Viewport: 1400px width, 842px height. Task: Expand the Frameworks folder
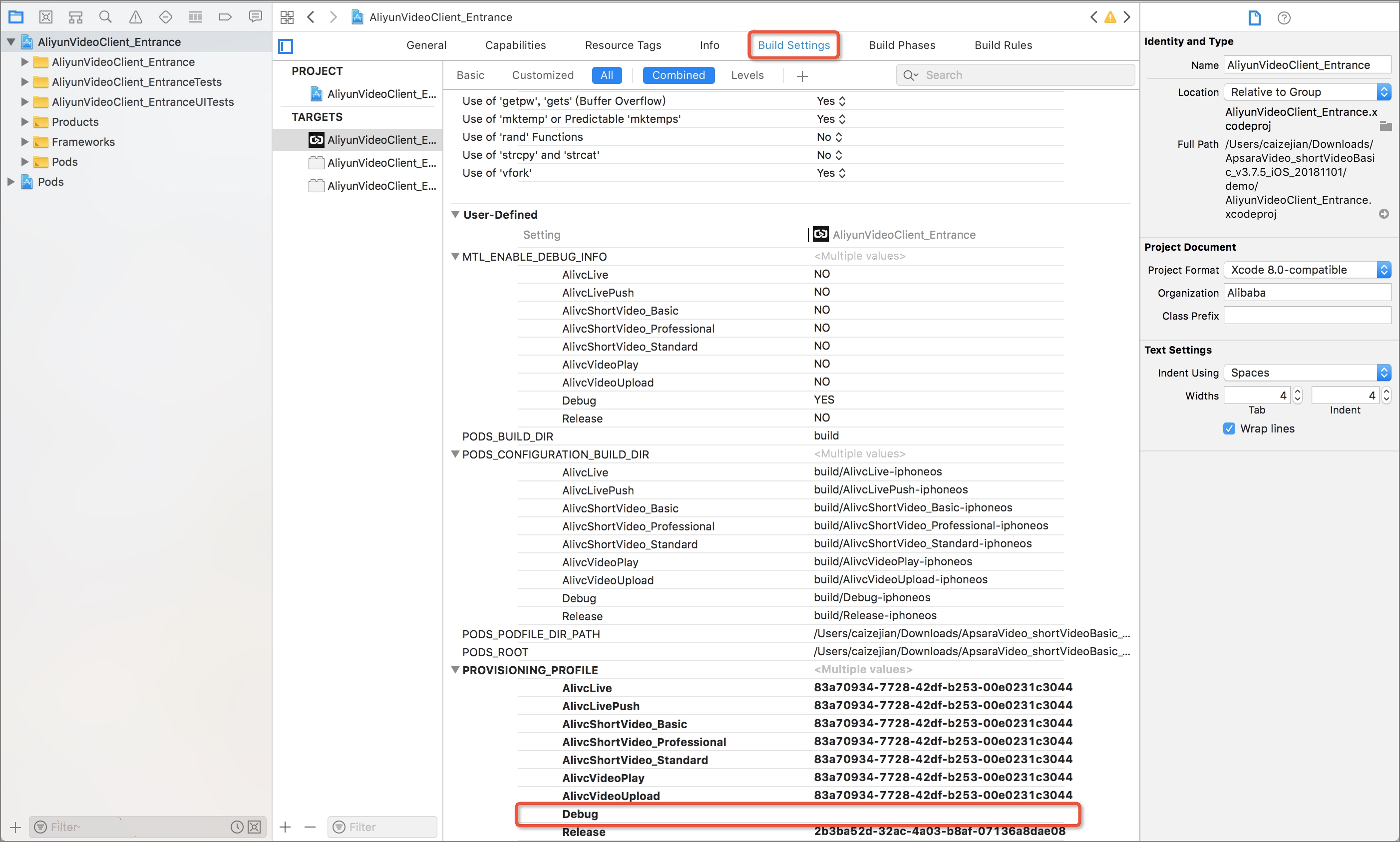[24, 141]
